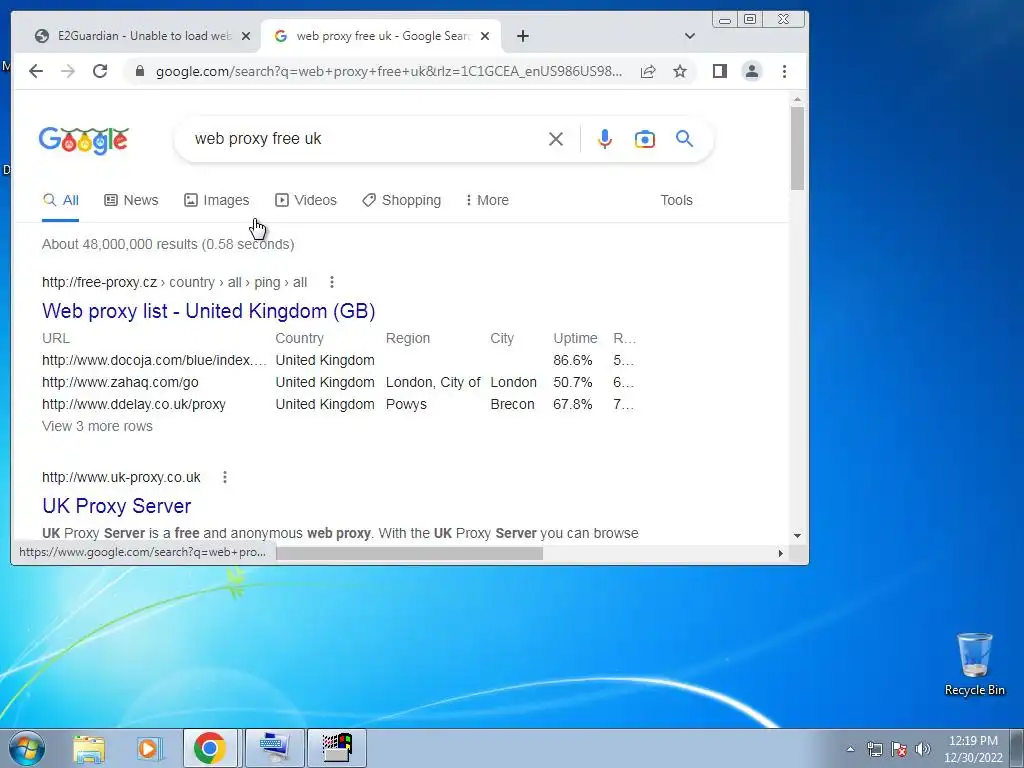
Task: Select the All results tab
Action: (61, 200)
